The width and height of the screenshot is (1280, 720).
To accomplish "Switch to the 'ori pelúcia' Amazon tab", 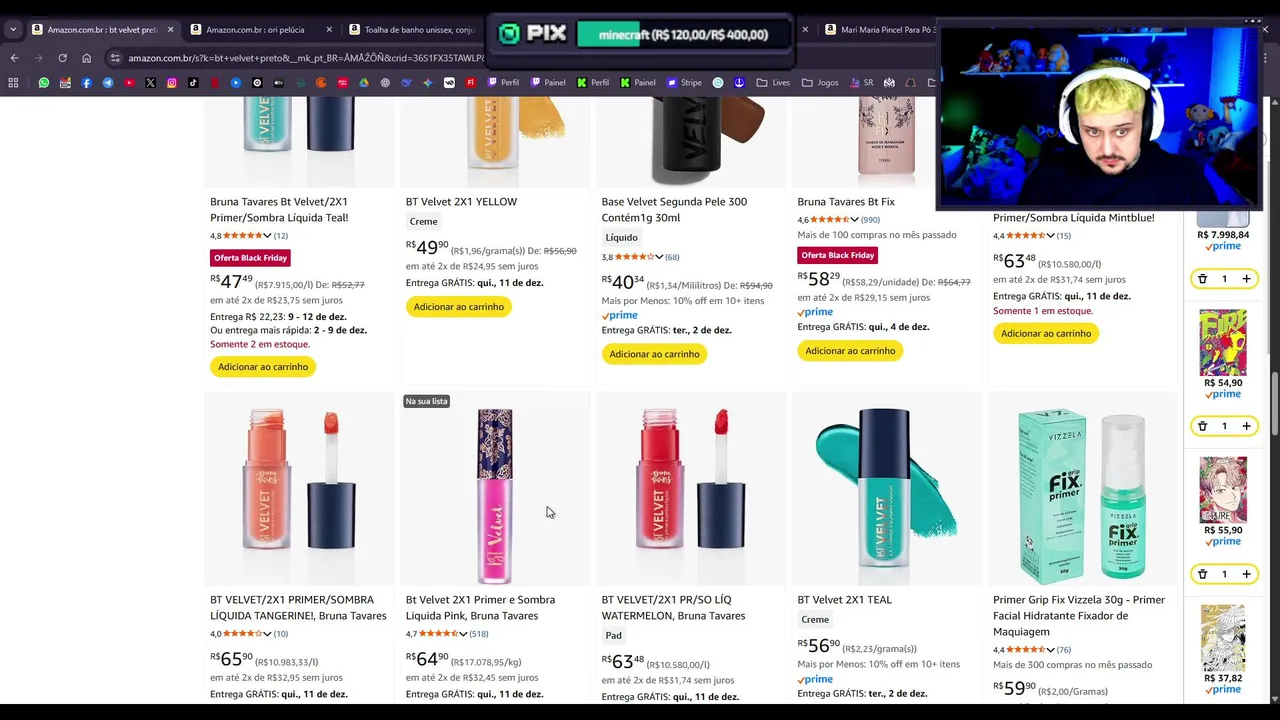I will tap(256, 30).
